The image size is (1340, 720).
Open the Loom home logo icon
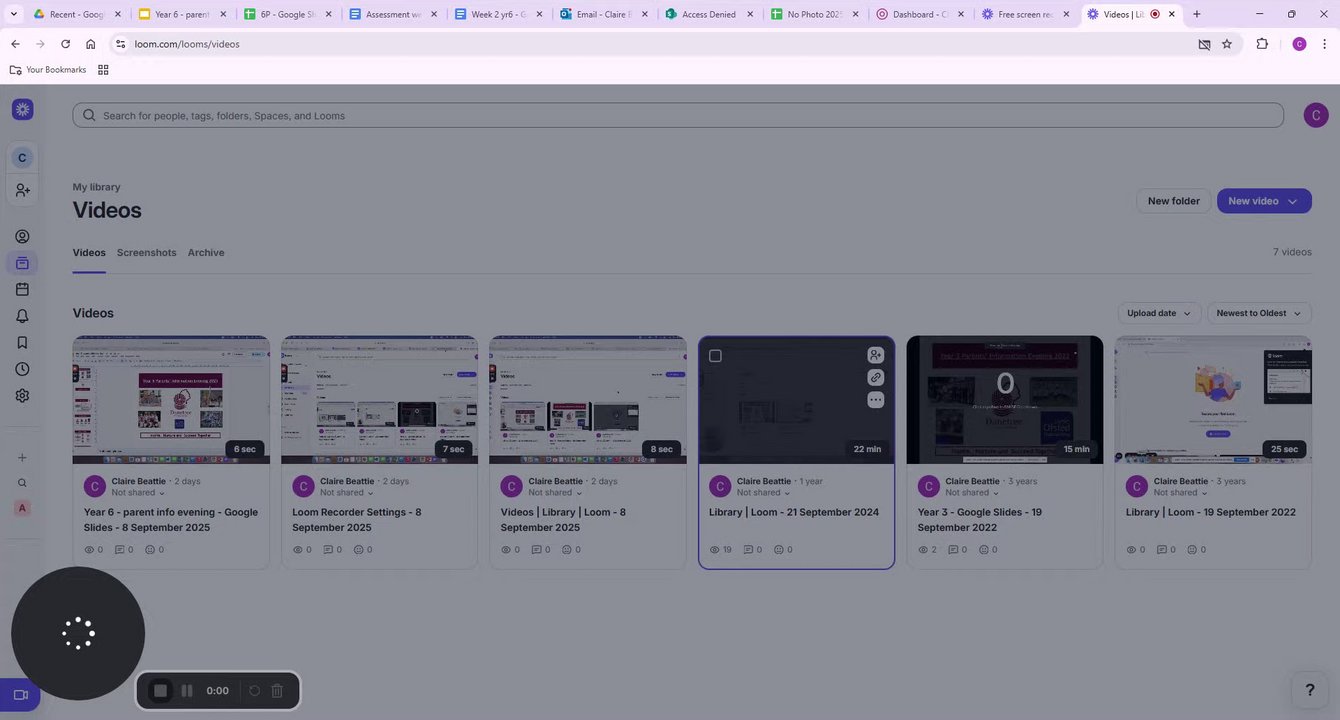22,109
